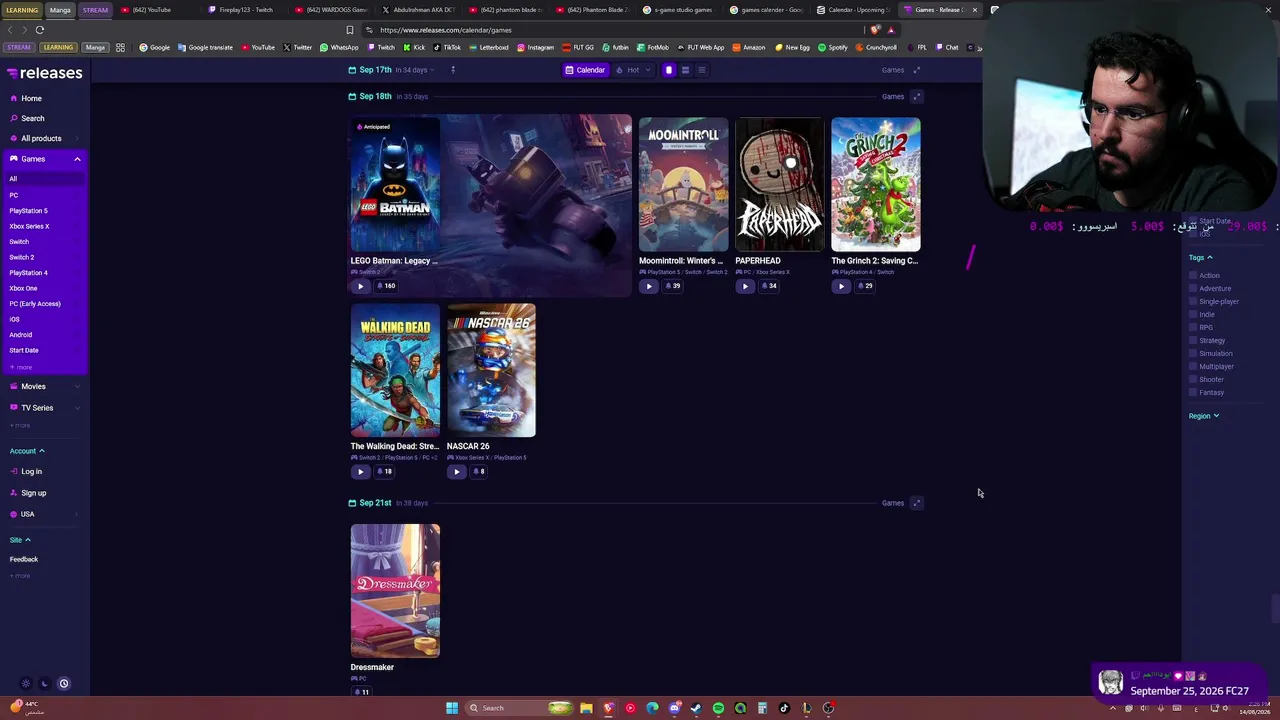Viewport: 1280px width, 720px height.
Task: Tick the Action tag checkbox
Action: pos(1193,276)
